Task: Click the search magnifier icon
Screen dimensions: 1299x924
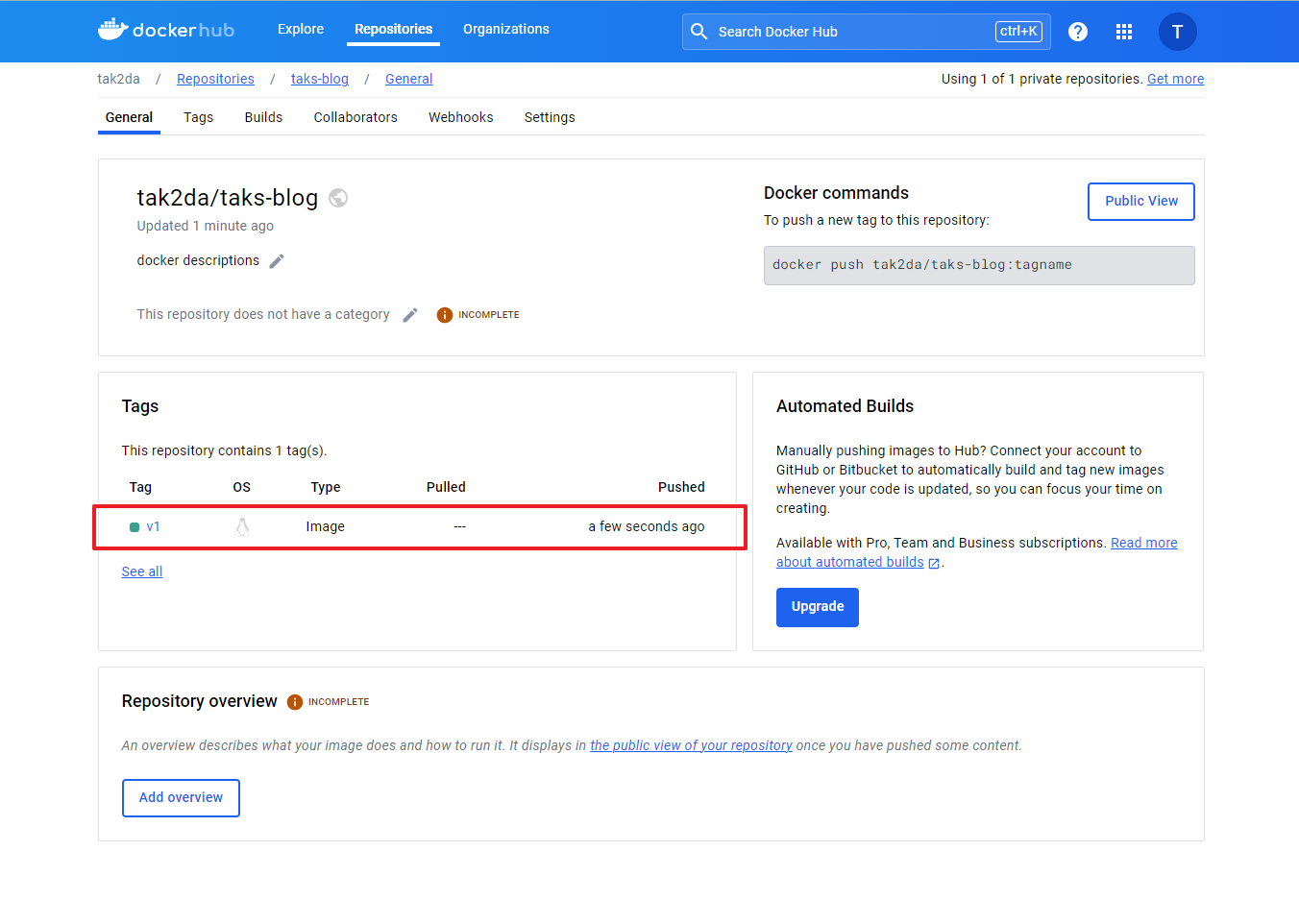Action: pos(699,32)
